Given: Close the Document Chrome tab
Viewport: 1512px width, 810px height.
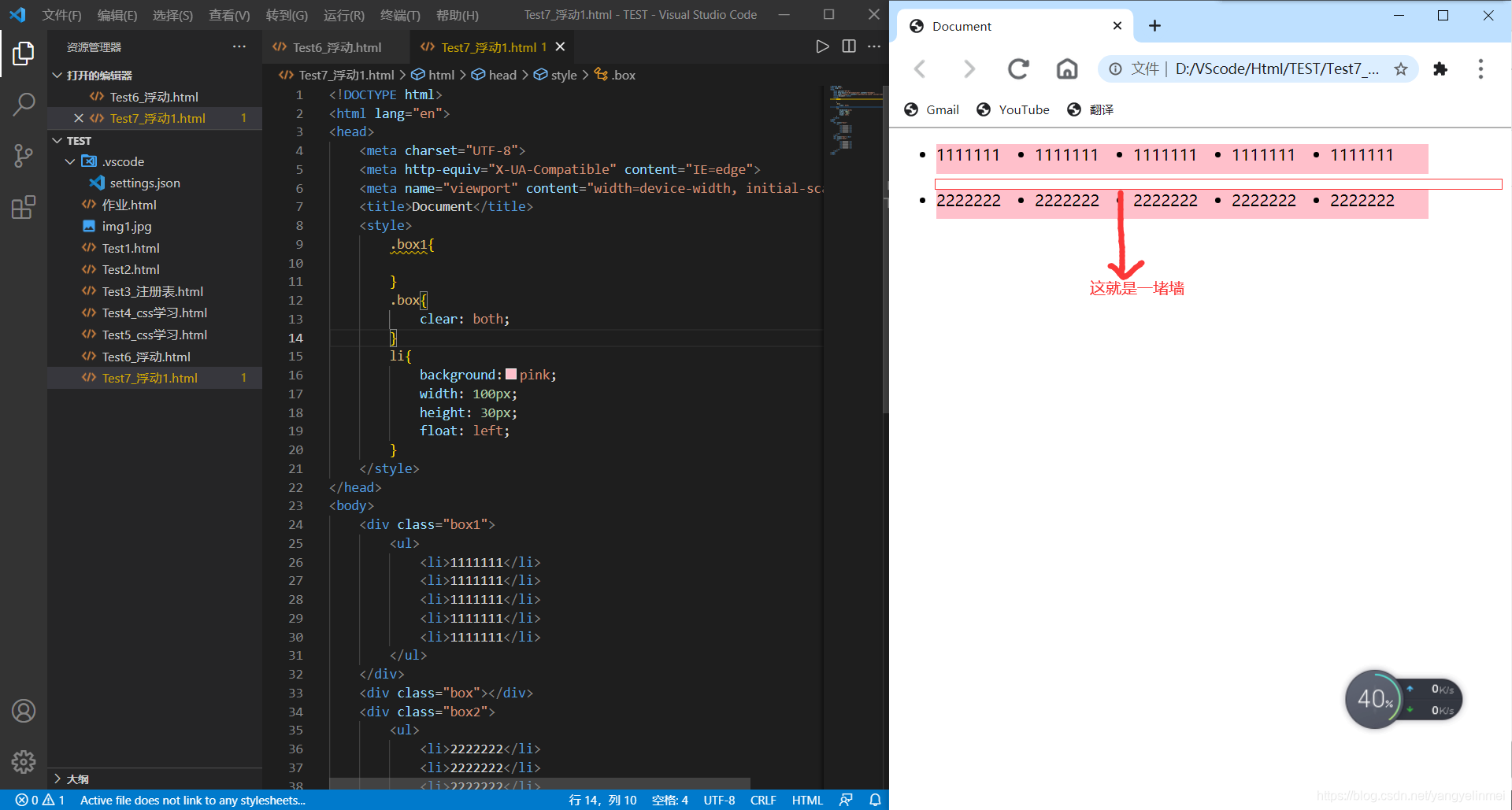Looking at the screenshot, I should click(1117, 26).
